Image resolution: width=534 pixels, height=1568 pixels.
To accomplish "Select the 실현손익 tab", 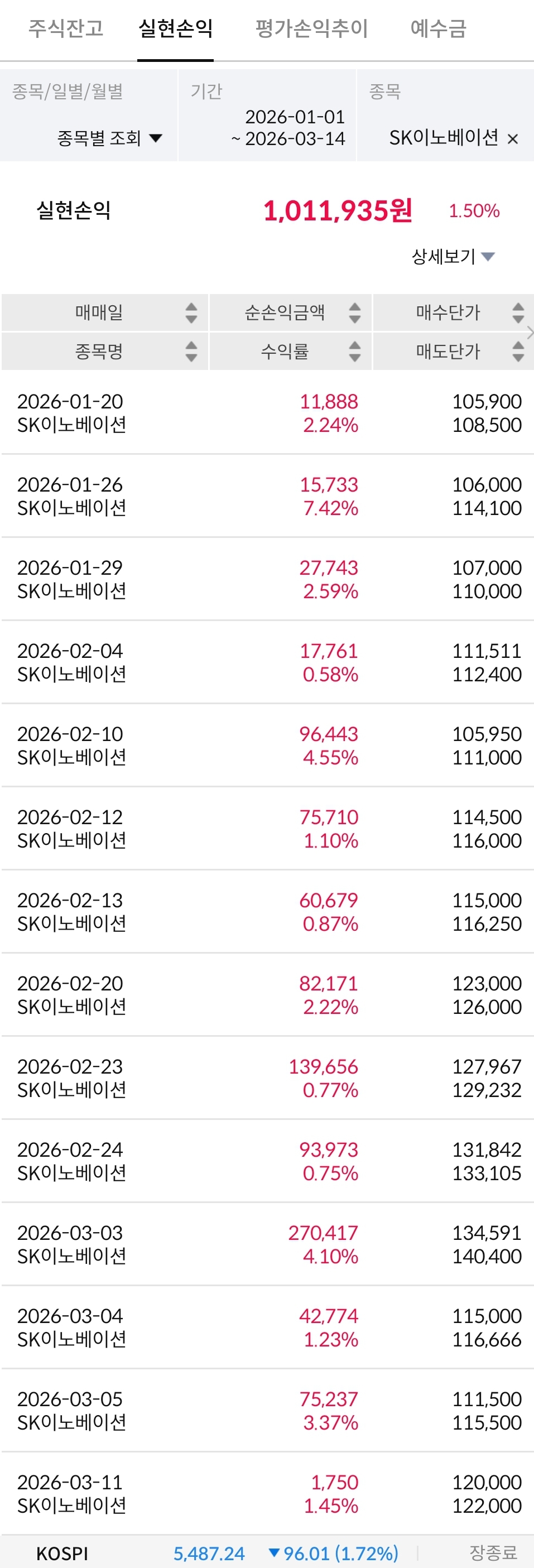I will (x=175, y=28).
